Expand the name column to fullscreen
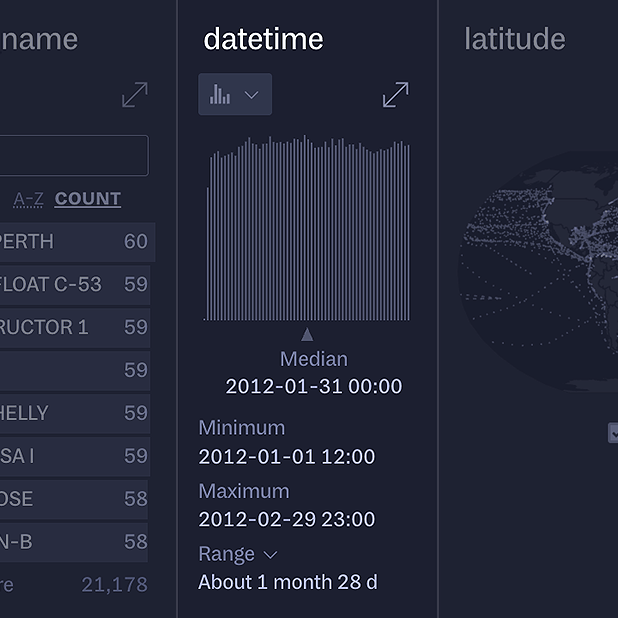Screen dimensions: 618x618 135,95
